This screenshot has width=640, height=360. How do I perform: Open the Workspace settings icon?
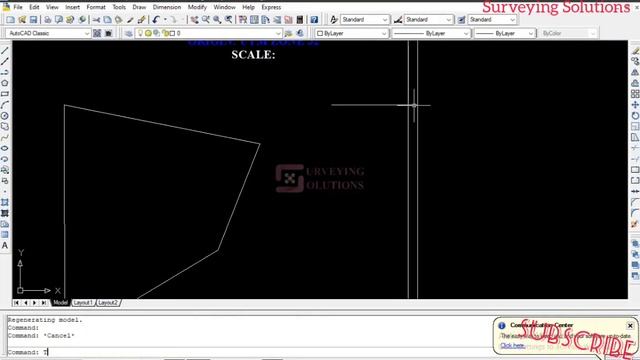[x=97, y=33]
